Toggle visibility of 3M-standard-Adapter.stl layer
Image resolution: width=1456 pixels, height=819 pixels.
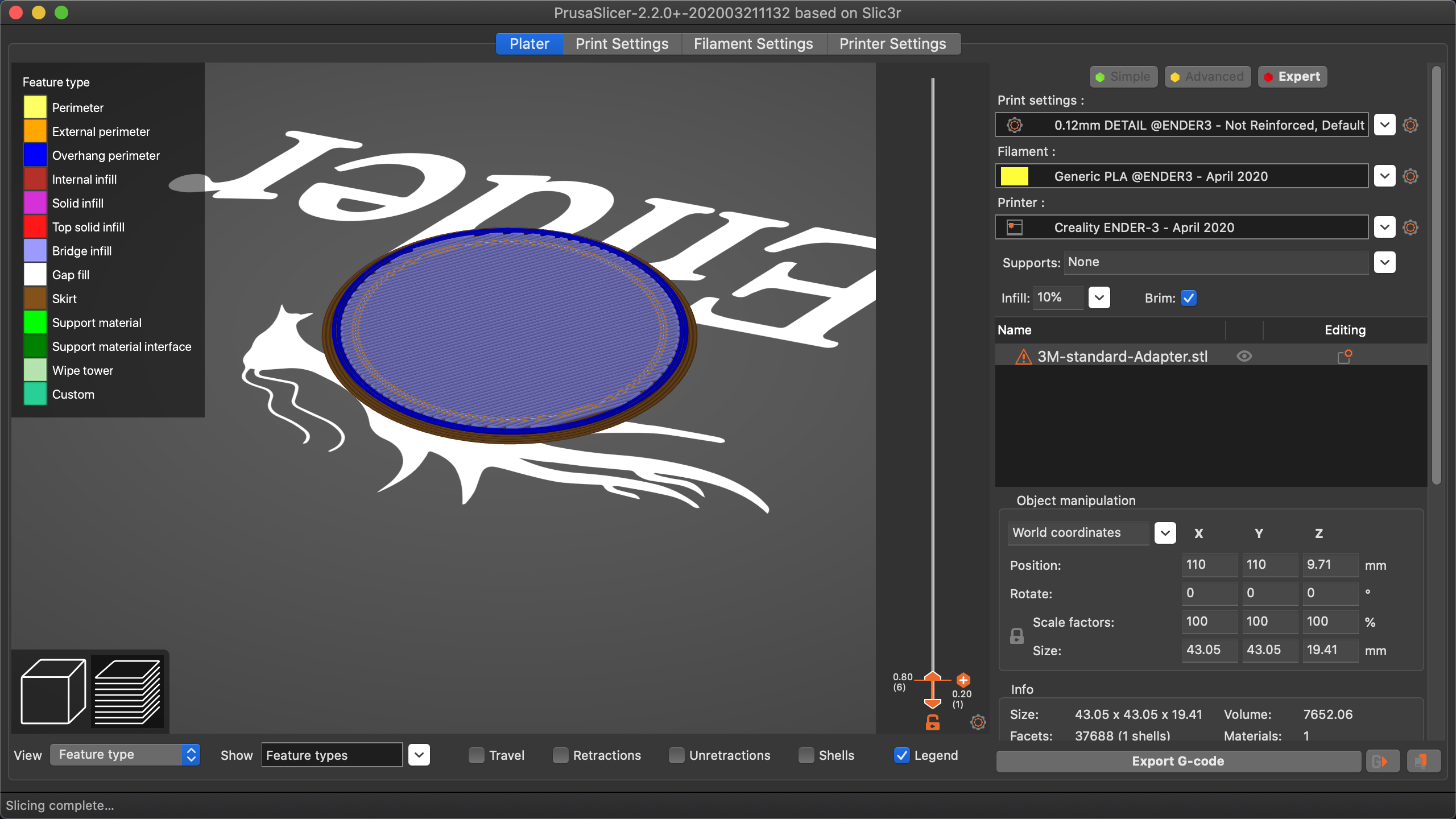click(x=1247, y=357)
